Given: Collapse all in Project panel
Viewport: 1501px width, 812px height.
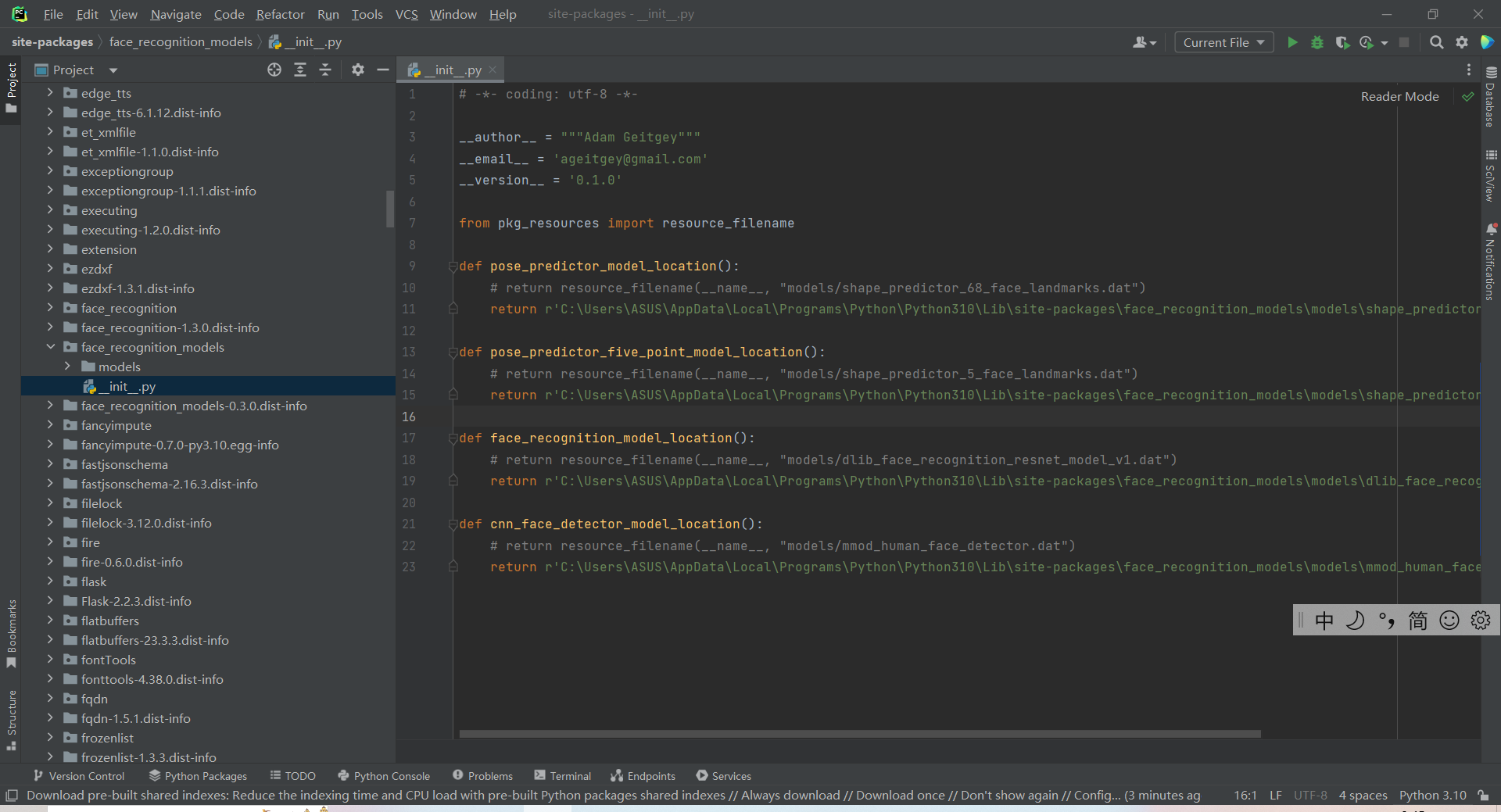Looking at the screenshot, I should click(325, 70).
